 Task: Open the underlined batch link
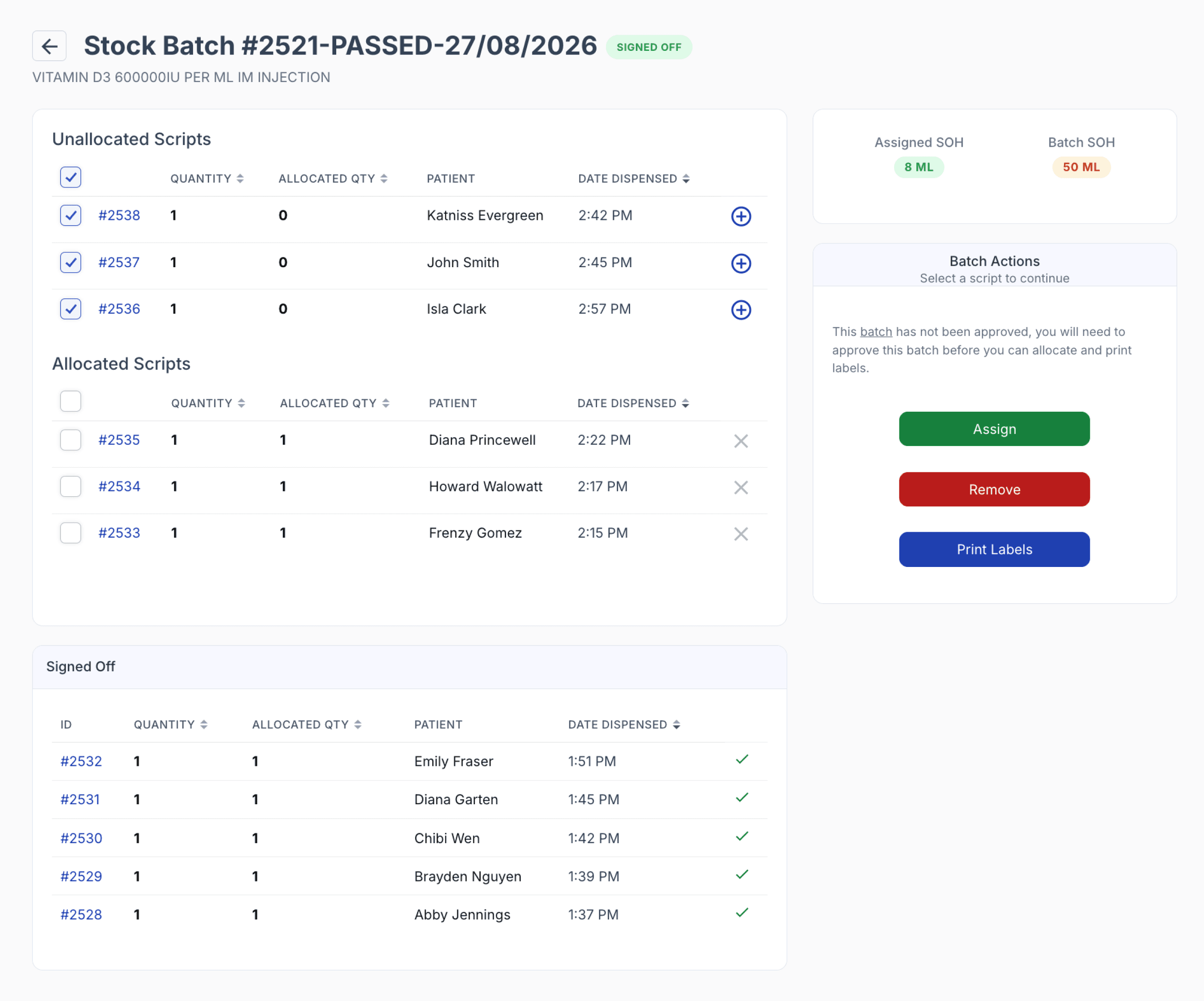coord(876,332)
